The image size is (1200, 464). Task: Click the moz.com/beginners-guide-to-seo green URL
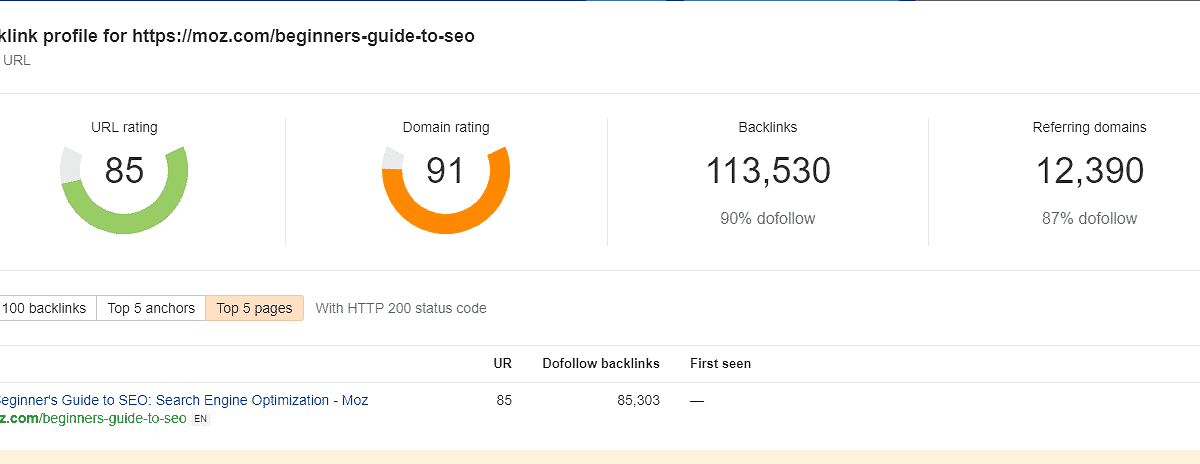93,418
